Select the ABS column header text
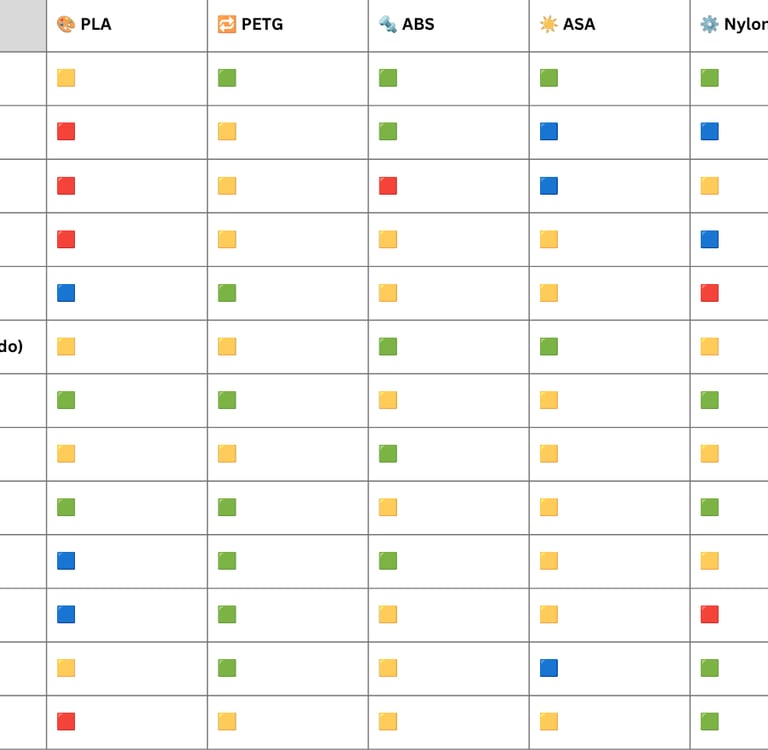 click(x=418, y=24)
